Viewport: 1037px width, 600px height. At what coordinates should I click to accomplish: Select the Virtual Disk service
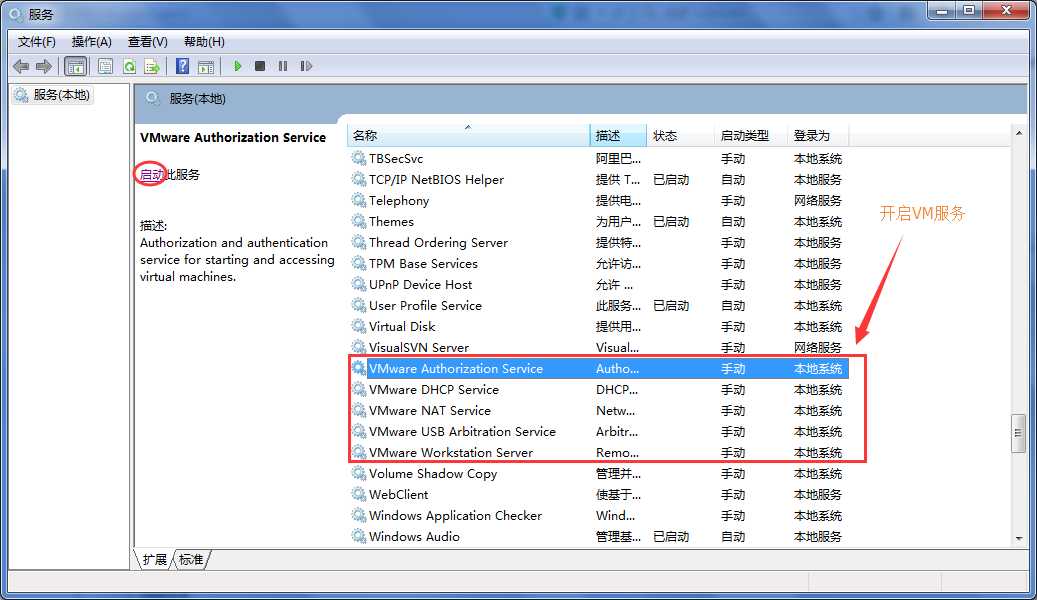pyautogui.click(x=599, y=327)
